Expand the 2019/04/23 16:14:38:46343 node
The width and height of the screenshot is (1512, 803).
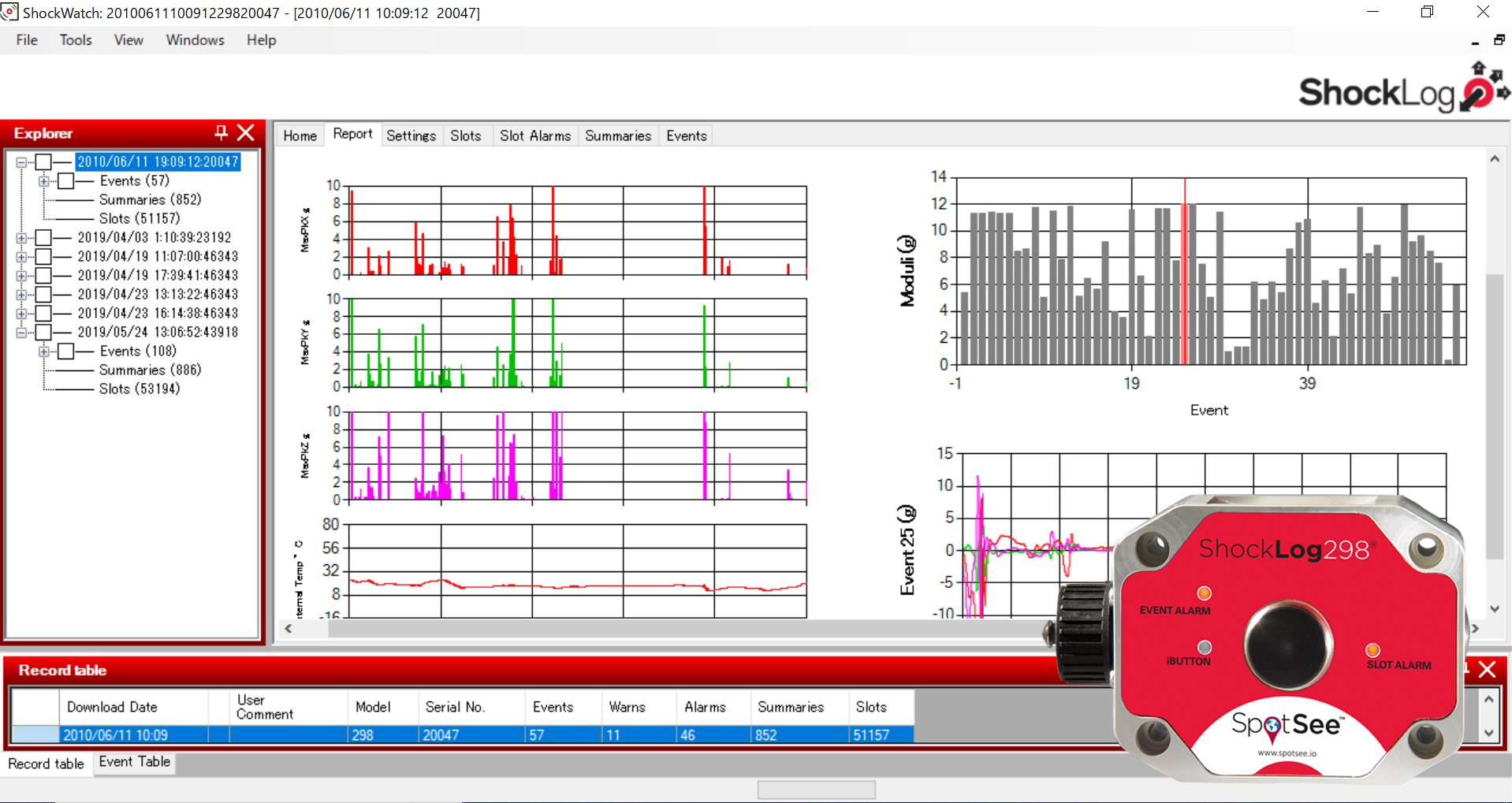pyautogui.click(x=21, y=314)
